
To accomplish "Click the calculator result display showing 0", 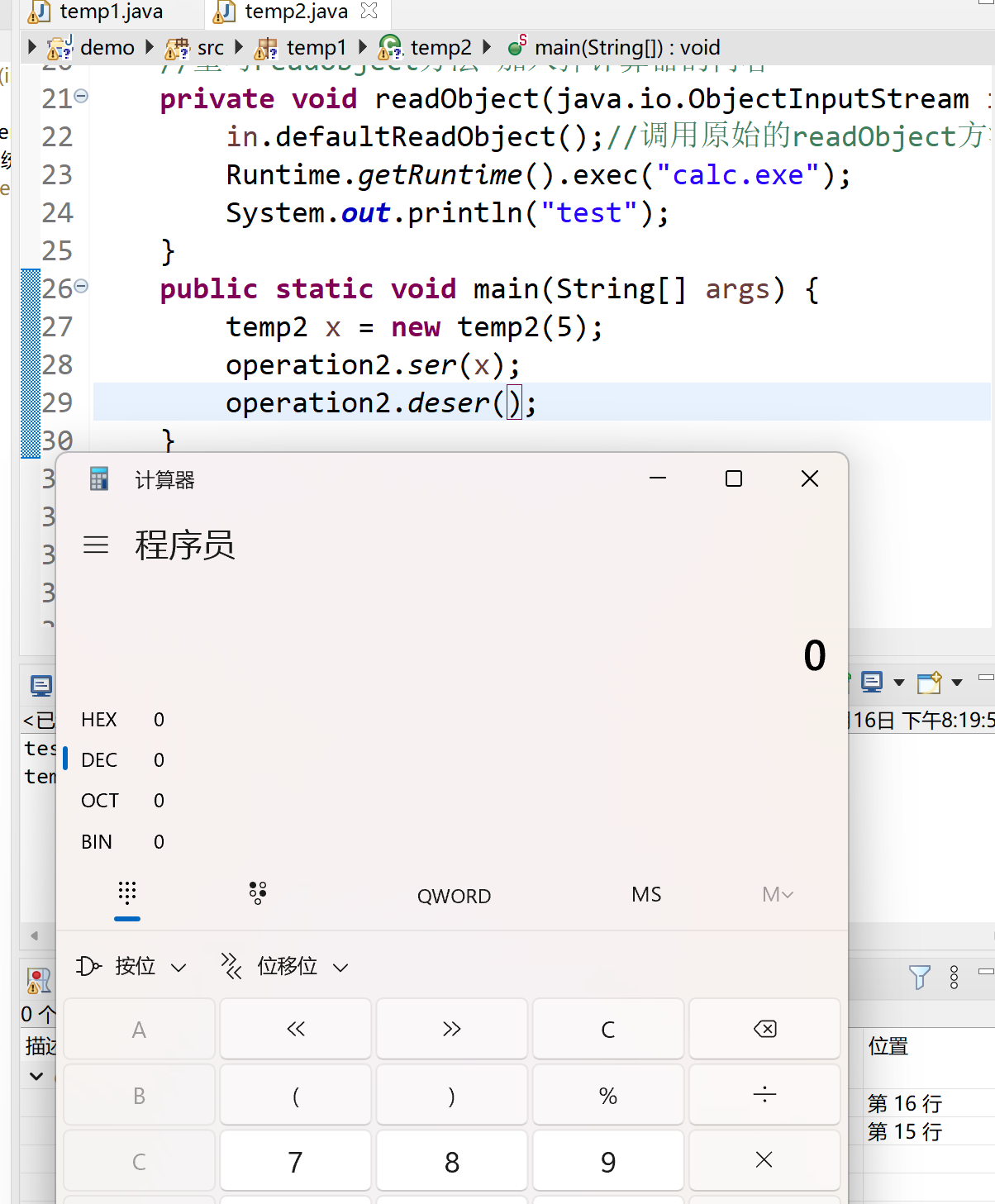I will (815, 655).
